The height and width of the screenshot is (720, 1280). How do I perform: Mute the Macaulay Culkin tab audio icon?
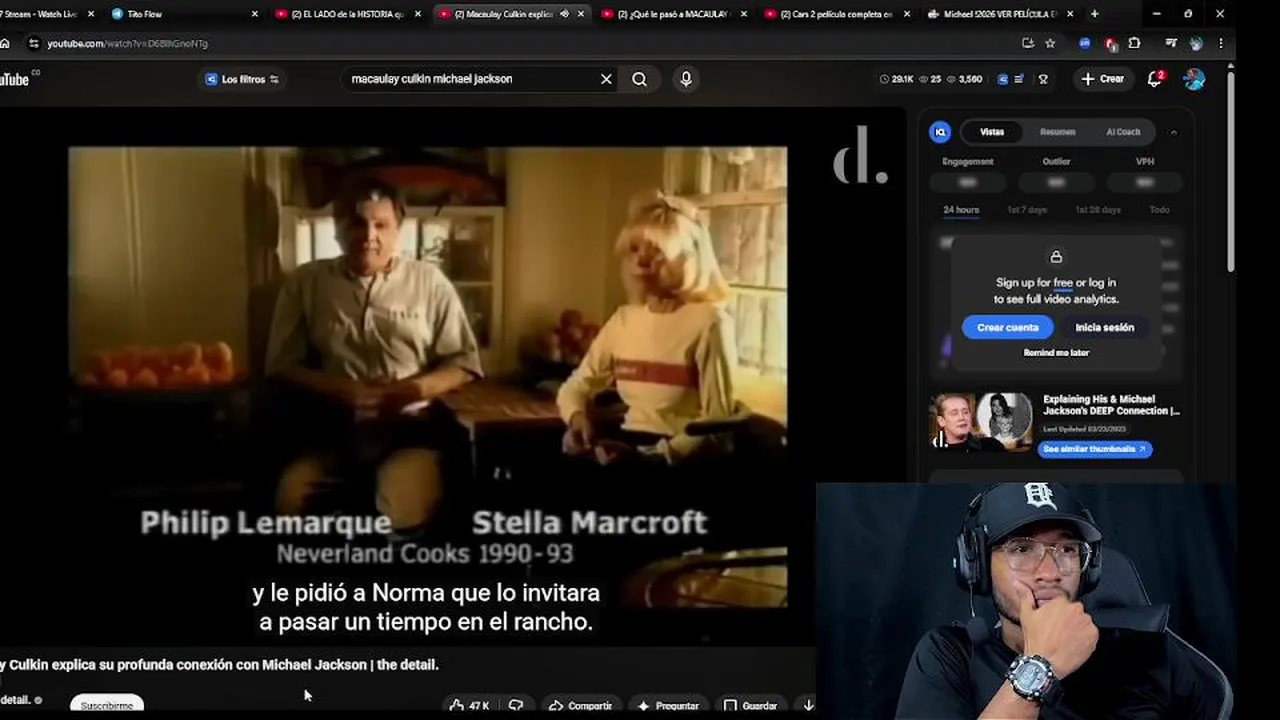564,14
